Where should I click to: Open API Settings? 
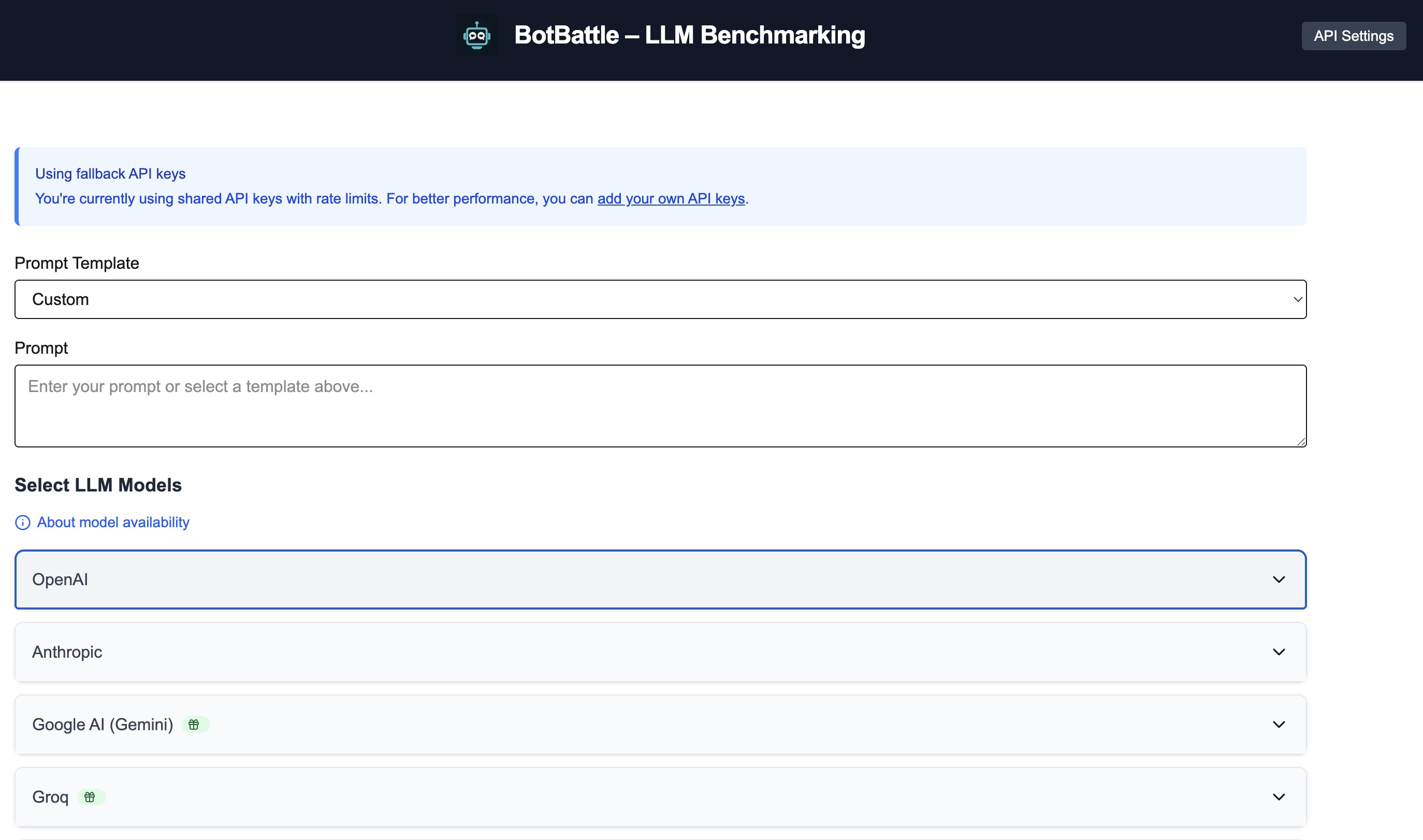pyautogui.click(x=1353, y=36)
